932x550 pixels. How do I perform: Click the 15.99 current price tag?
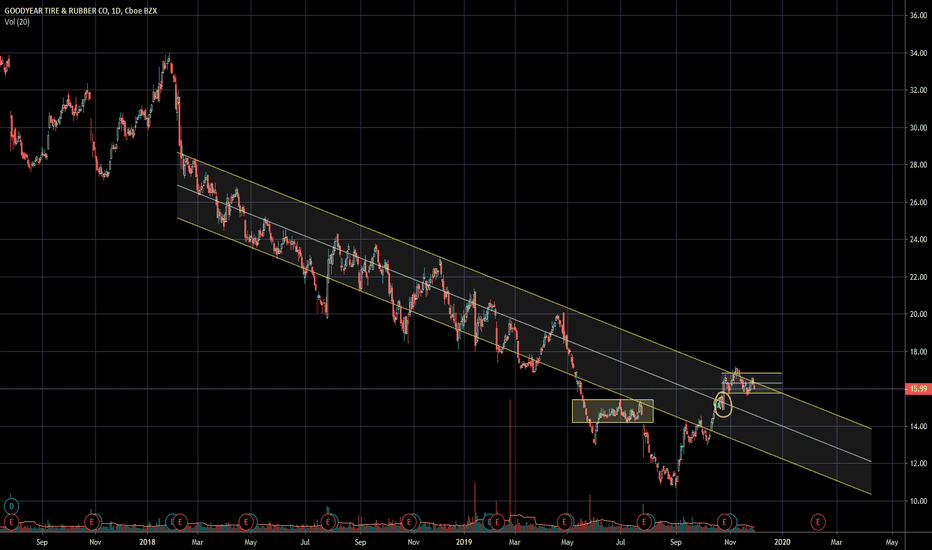(918, 389)
